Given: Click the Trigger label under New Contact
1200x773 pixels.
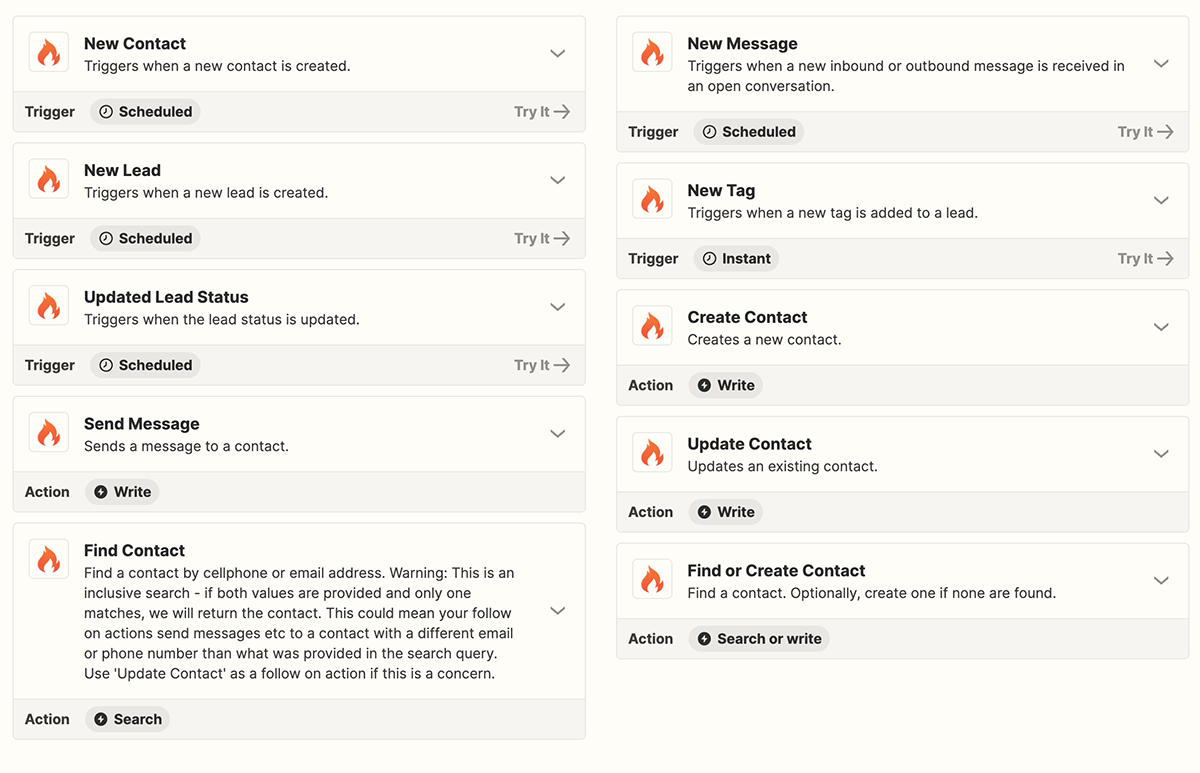Looking at the screenshot, I should click(50, 112).
